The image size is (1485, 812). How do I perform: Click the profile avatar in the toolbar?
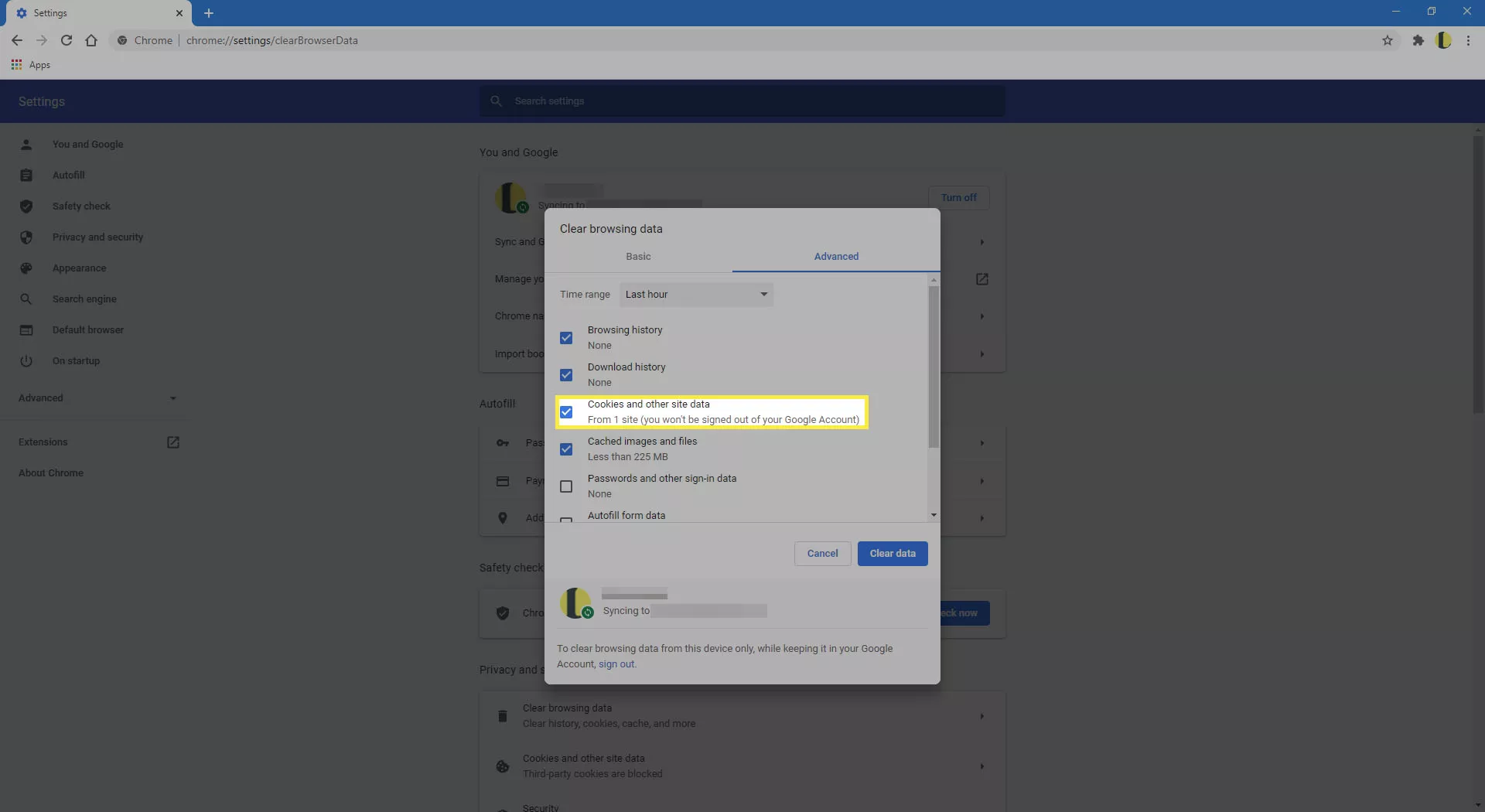pyautogui.click(x=1443, y=40)
